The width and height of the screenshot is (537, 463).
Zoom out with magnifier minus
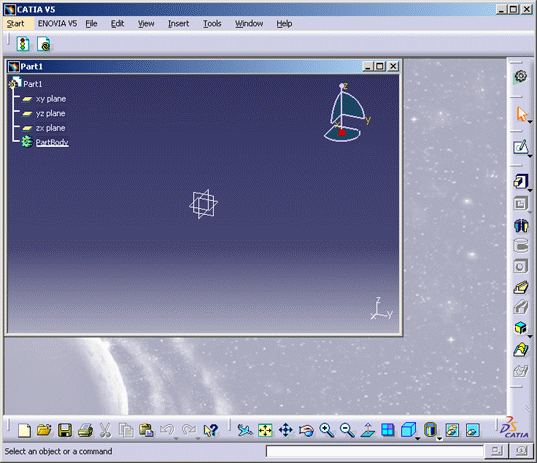click(x=347, y=430)
